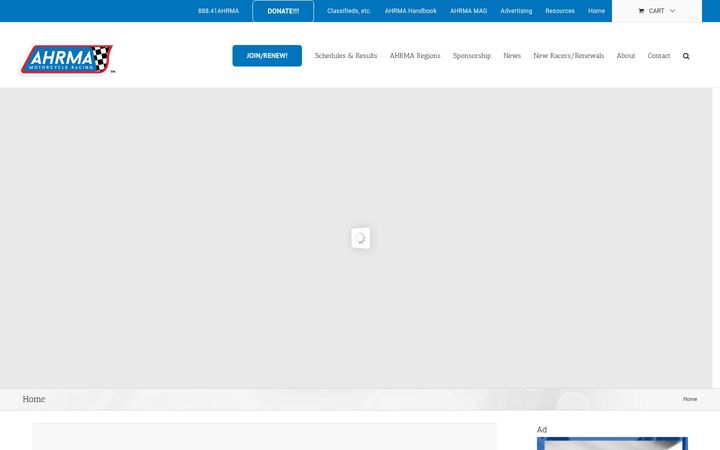Image resolution: width=720 pixels, height=450 pixels.
Task: Open the 888.41AHRMA phone link
Action: 219,11
